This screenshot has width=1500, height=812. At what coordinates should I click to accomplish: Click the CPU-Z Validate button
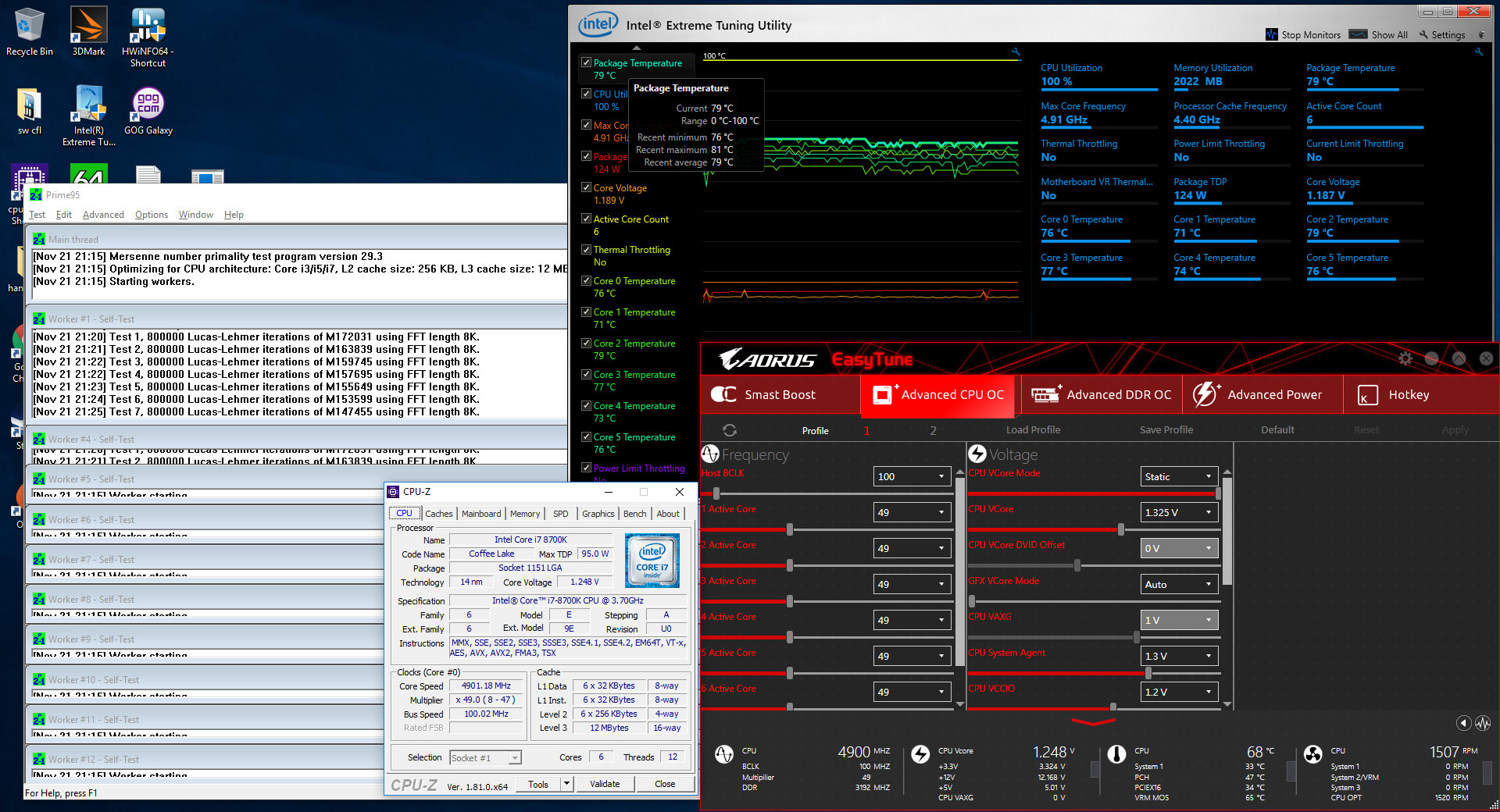[x=605, y=784]
